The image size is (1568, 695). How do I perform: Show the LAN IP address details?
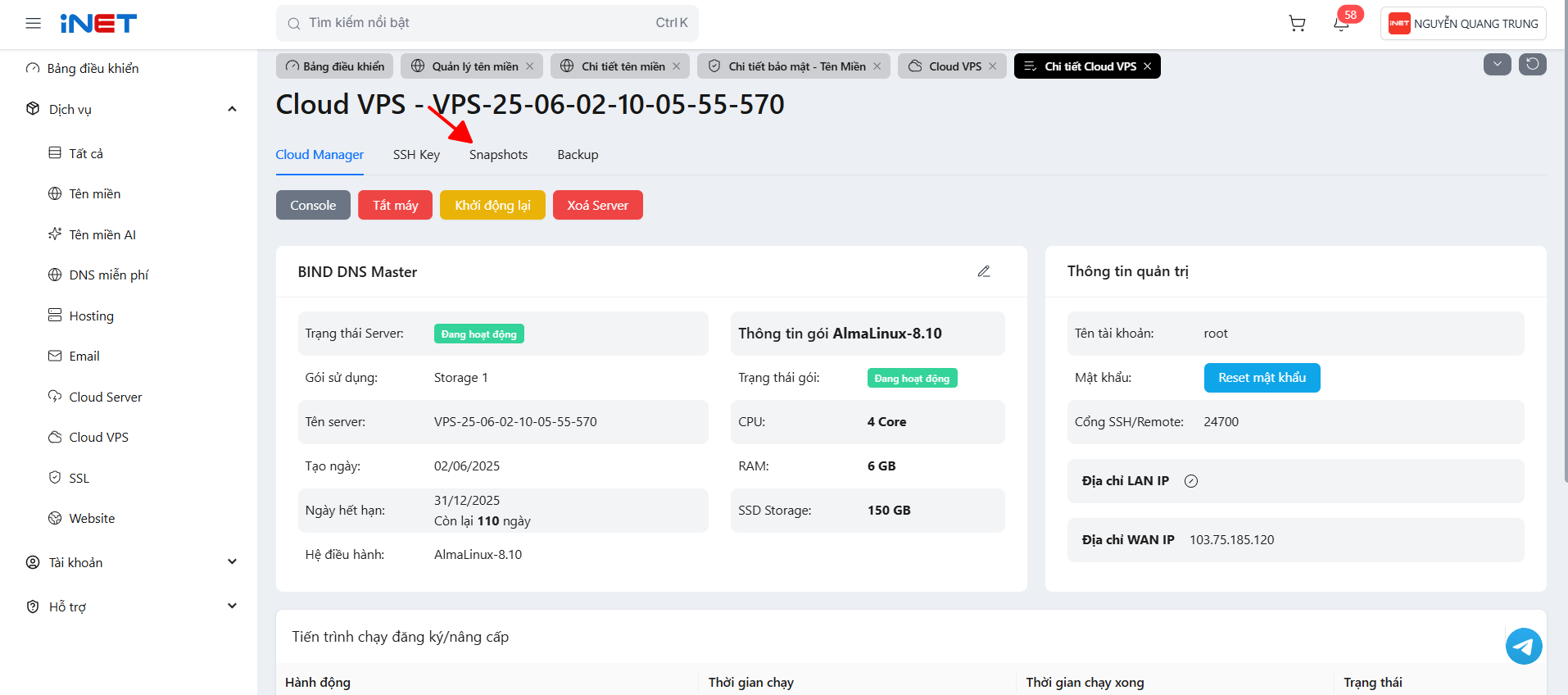[x=1191, y=481]
